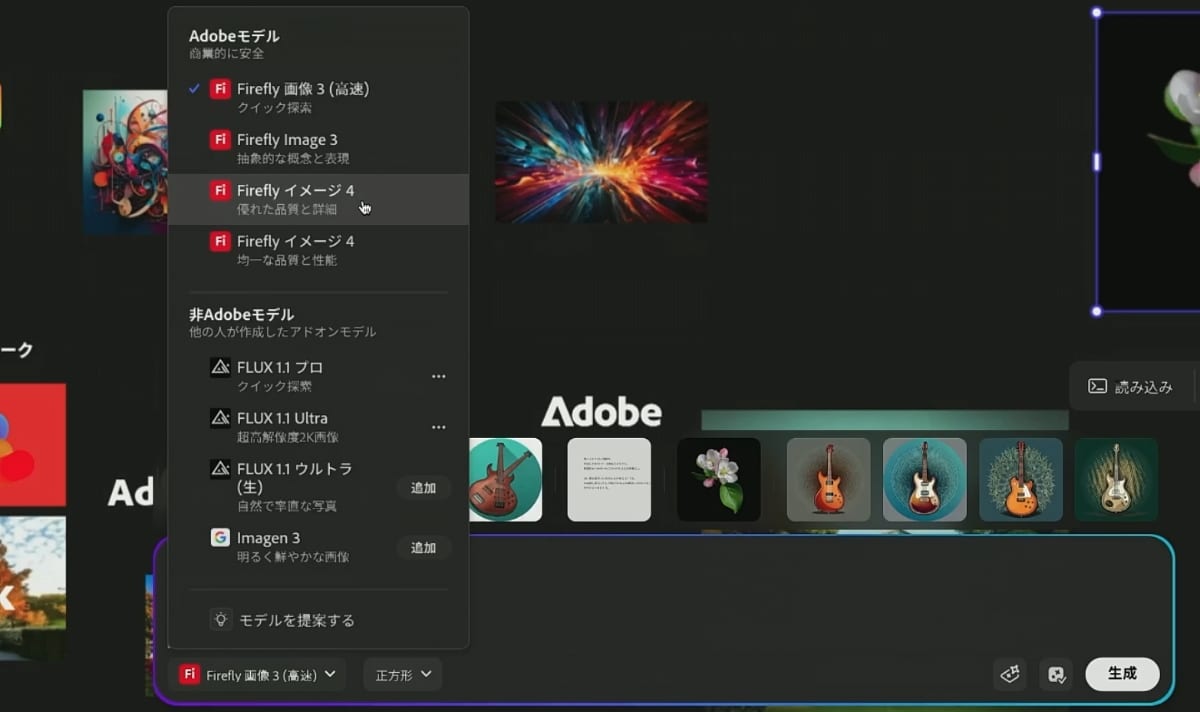Pick Firefly イメージ 4 with 優れた品質と詳細
Viewport: 1200px width, 712px height.
318,199
